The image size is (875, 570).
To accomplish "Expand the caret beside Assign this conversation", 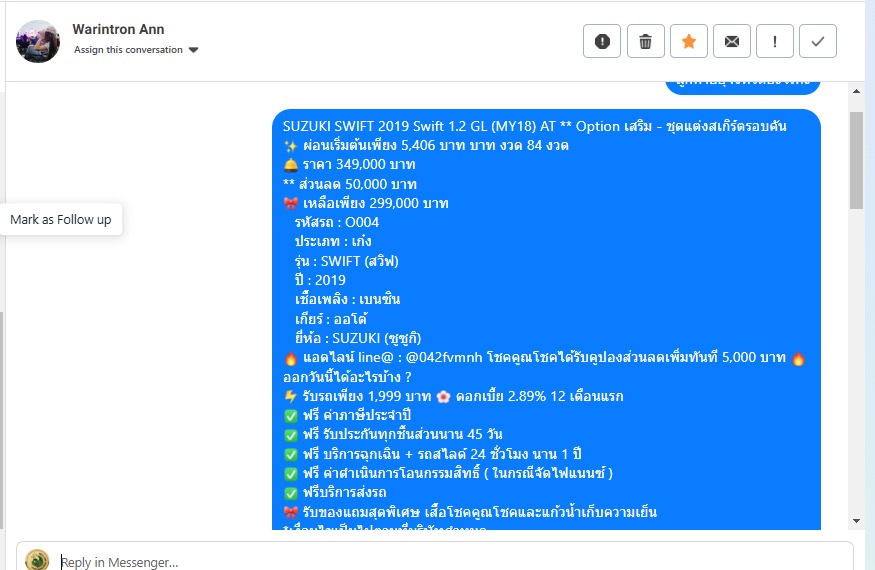I will (194, 50).
